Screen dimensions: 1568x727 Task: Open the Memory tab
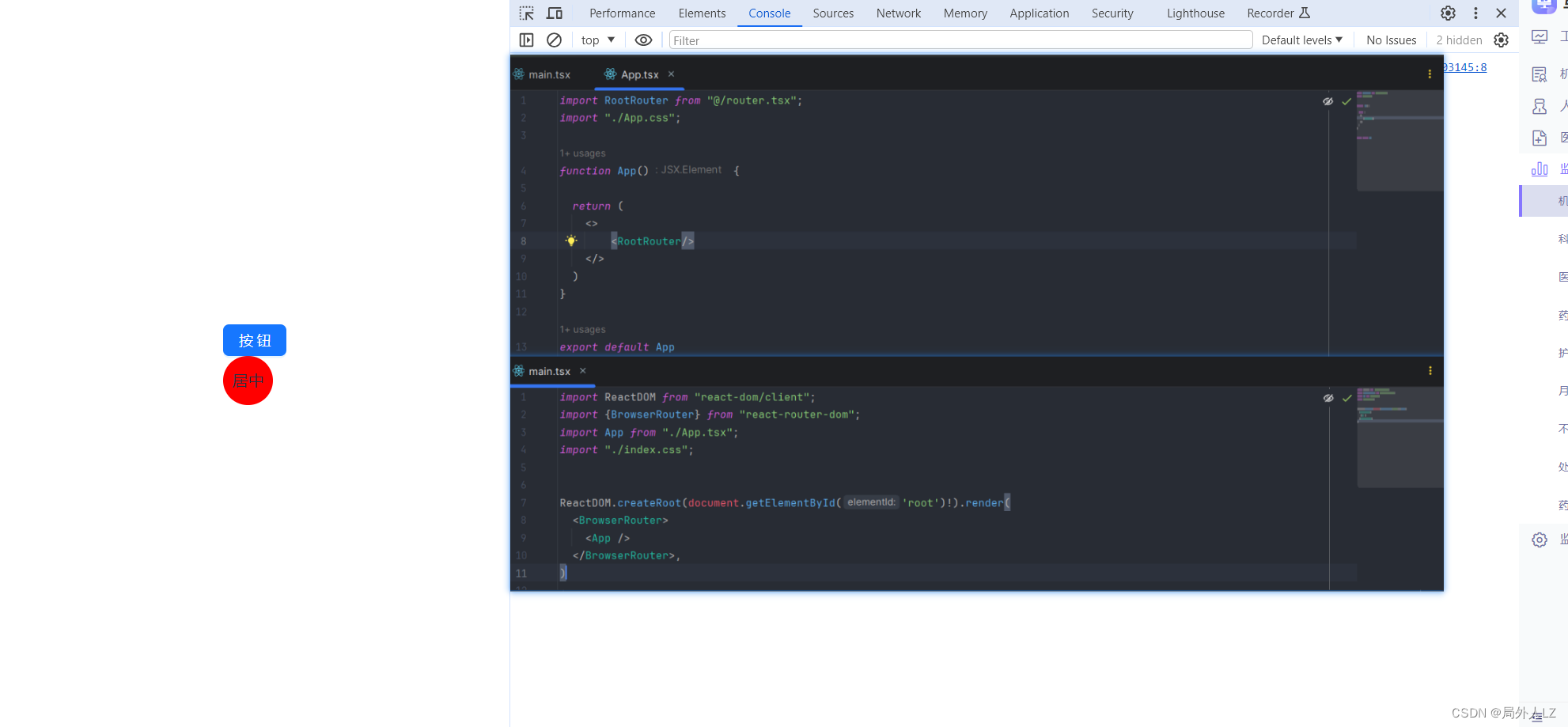(x=965, y=13)
